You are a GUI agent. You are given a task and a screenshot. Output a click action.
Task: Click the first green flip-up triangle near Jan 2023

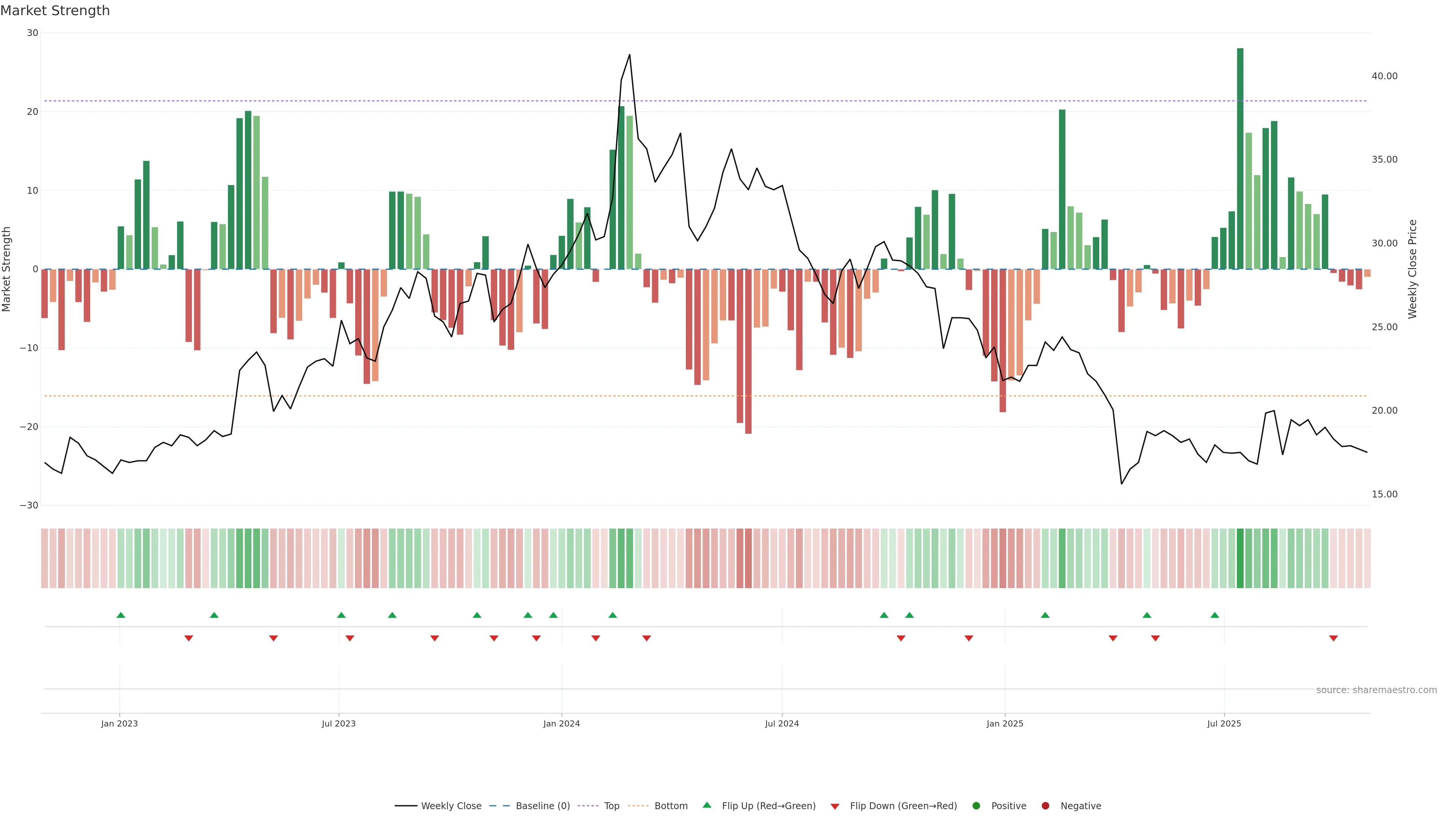[x=121, y=615]
